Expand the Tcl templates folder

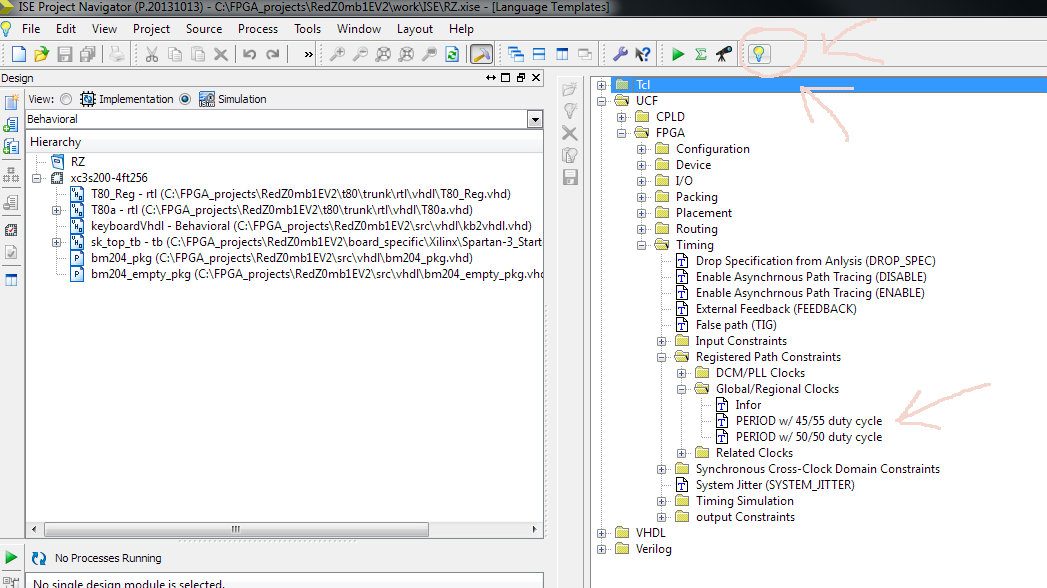coord(602,85)
